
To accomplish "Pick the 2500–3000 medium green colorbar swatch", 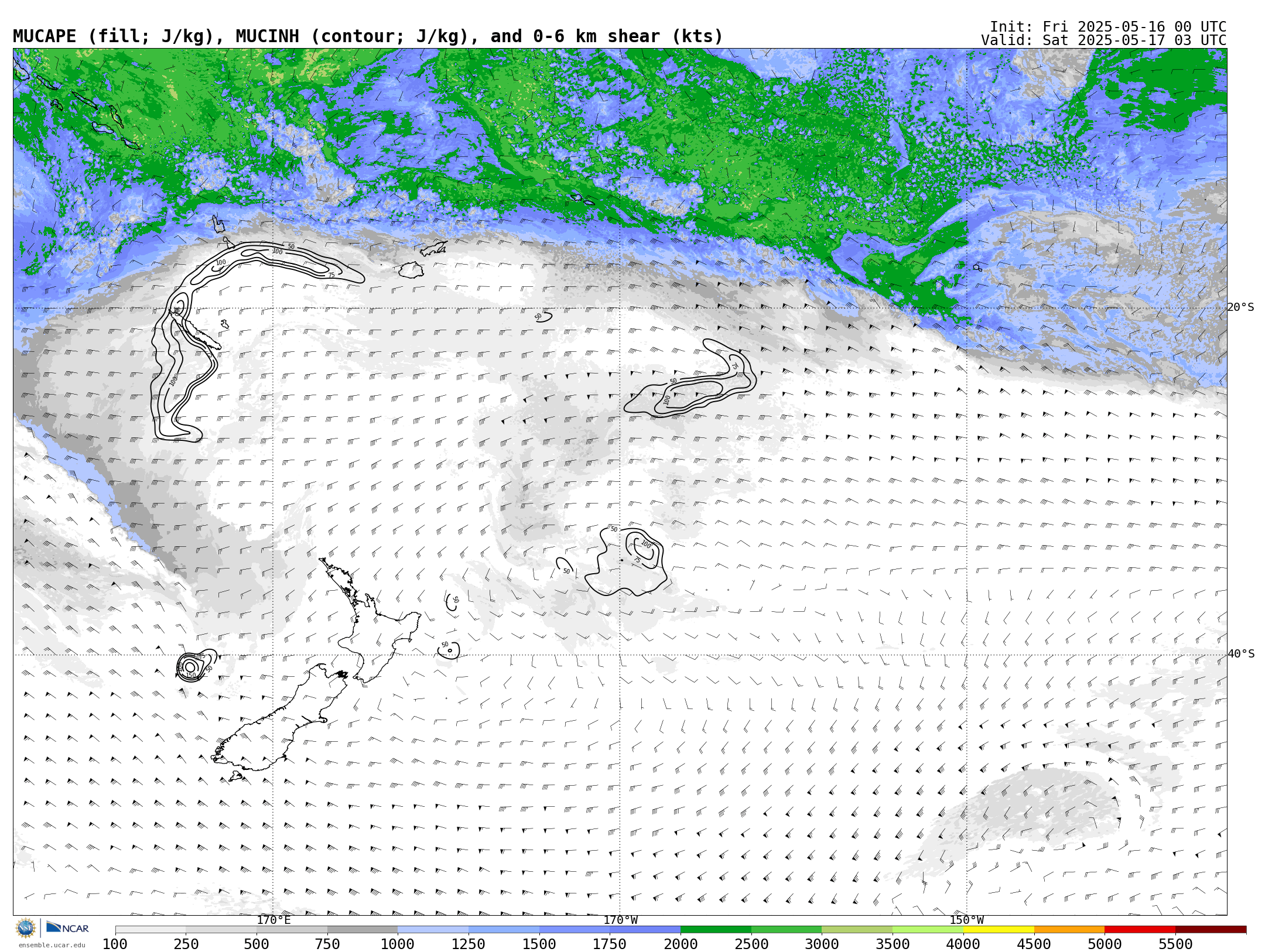I will pos(787,930).
